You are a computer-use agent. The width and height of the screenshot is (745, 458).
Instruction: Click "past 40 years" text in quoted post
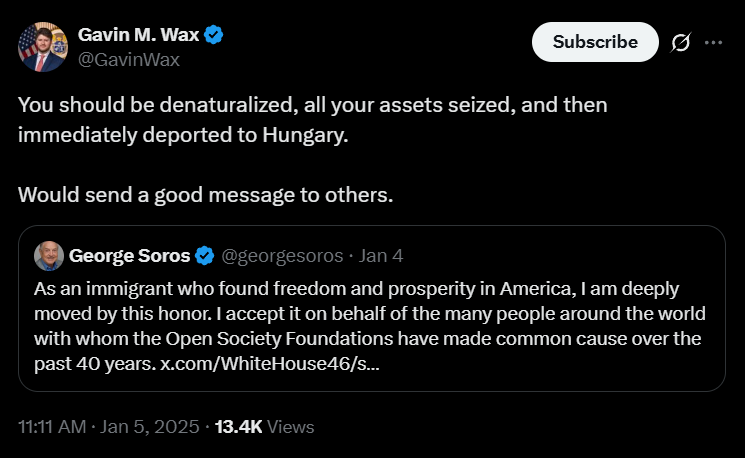click(x=95, y=363)
